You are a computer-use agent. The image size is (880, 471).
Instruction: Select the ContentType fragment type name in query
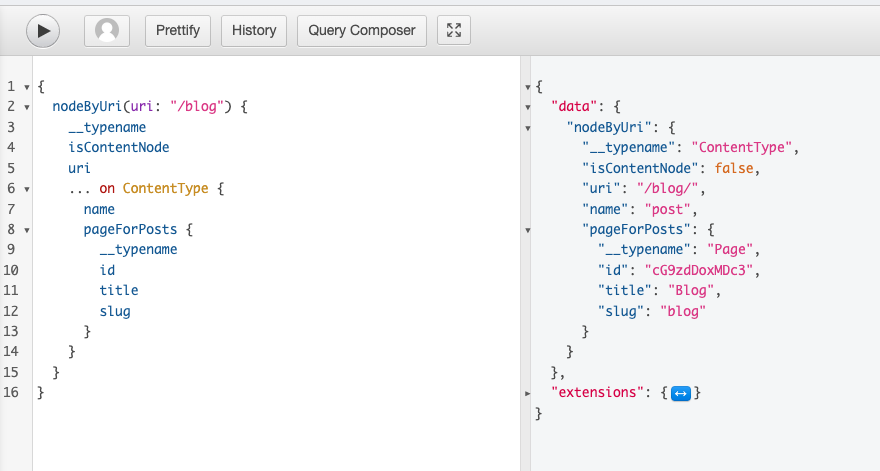[166, 189]
